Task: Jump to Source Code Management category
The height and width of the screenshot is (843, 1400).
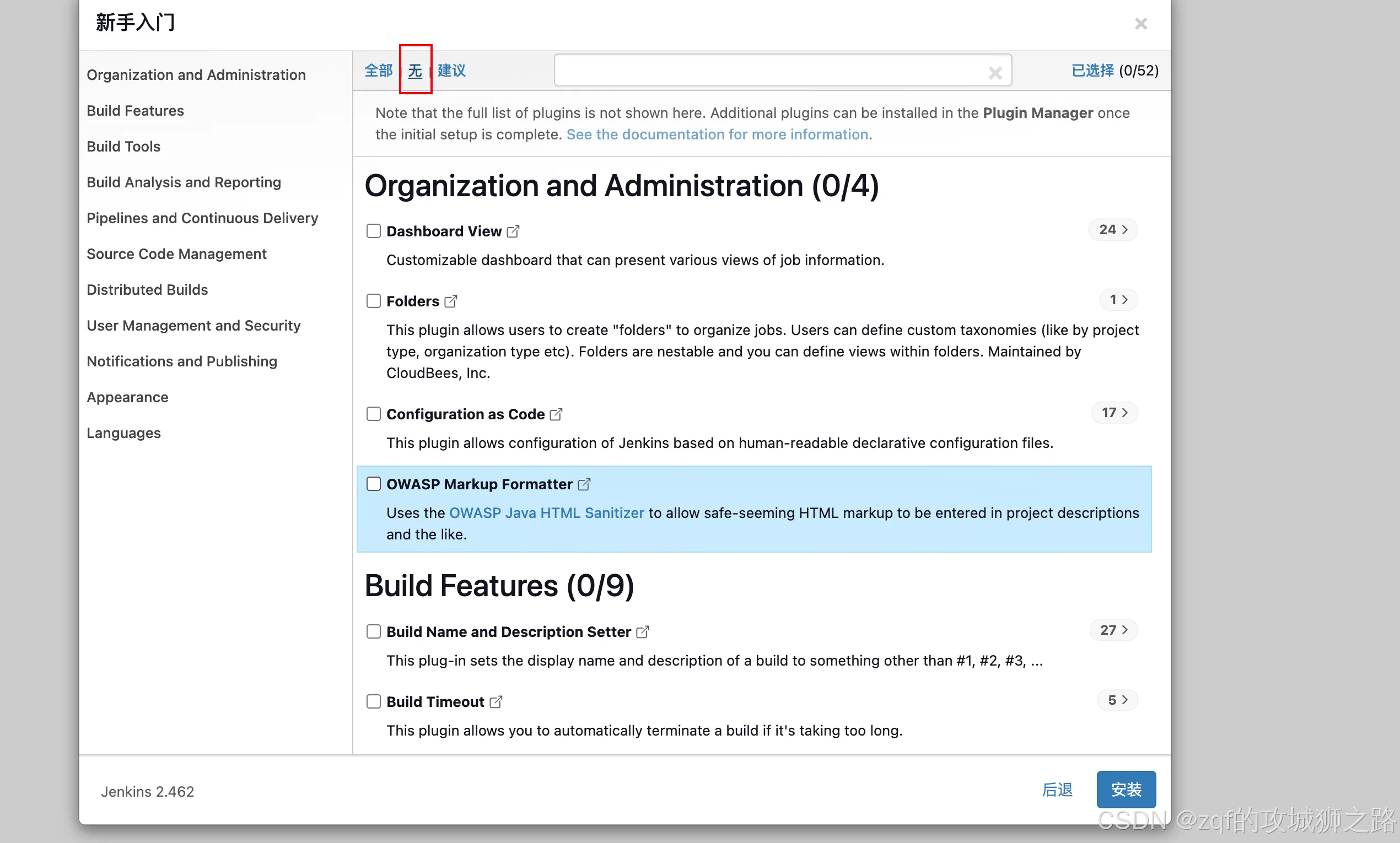Action: [x=176, y=254]
